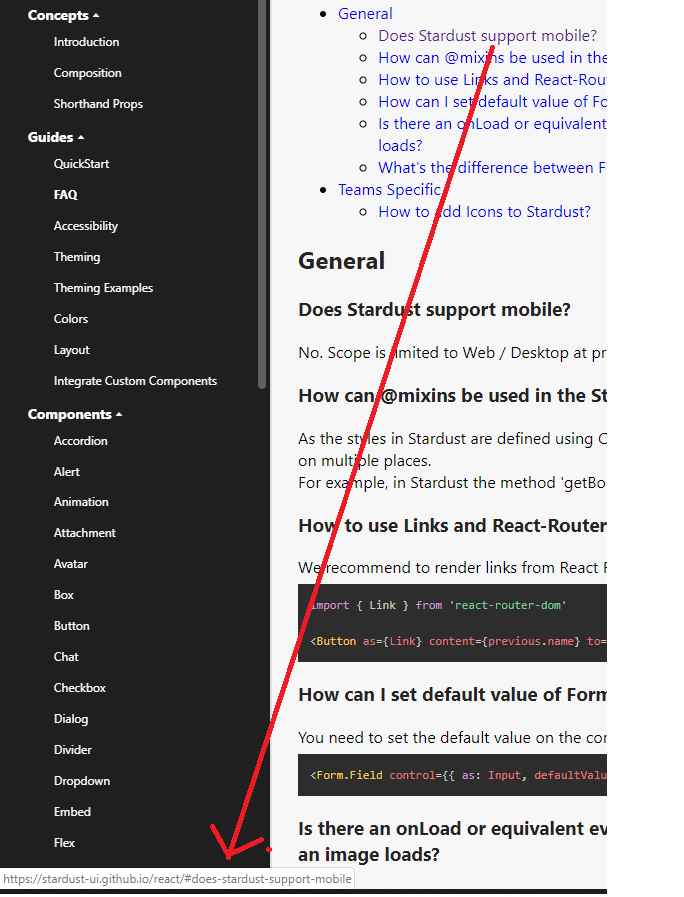Open the Flex component page
684x897 pixels.
click(64, 842)
